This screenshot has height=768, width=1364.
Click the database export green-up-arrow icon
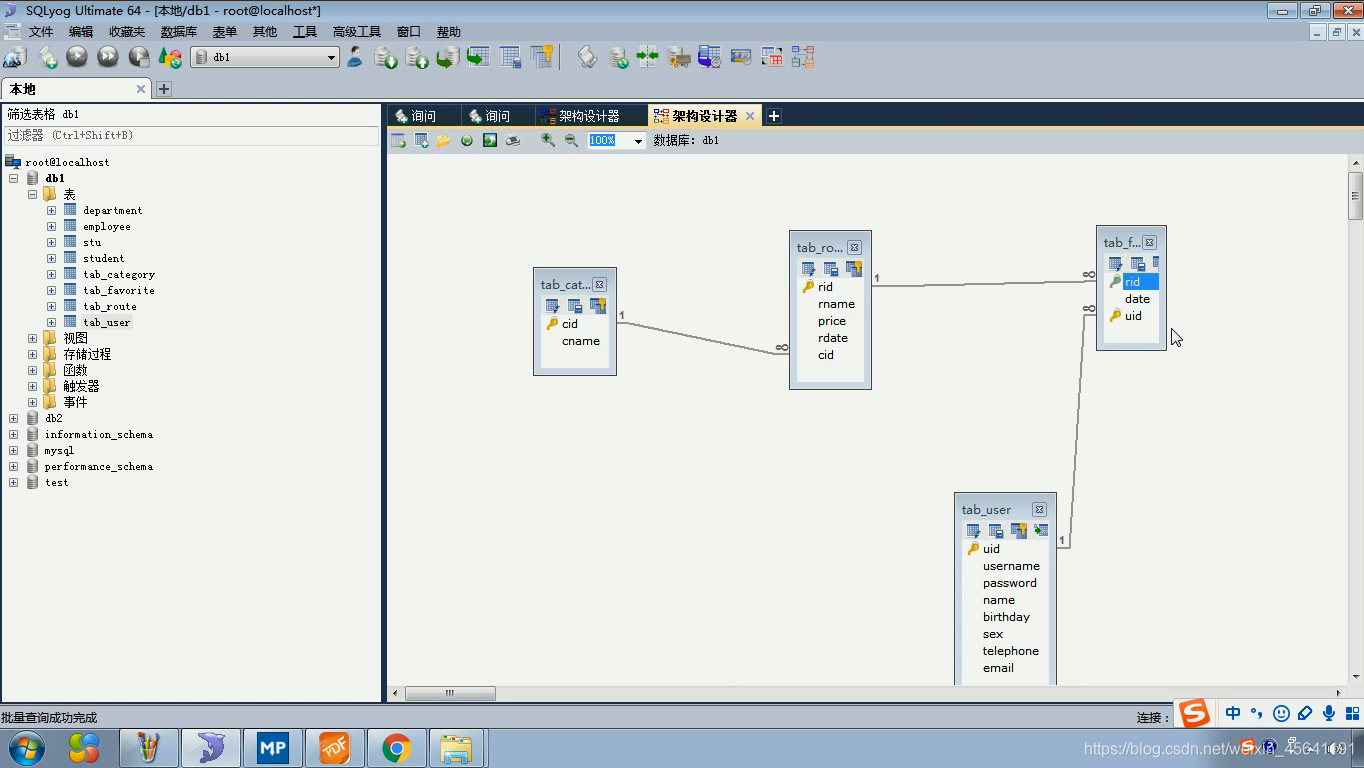417,57
